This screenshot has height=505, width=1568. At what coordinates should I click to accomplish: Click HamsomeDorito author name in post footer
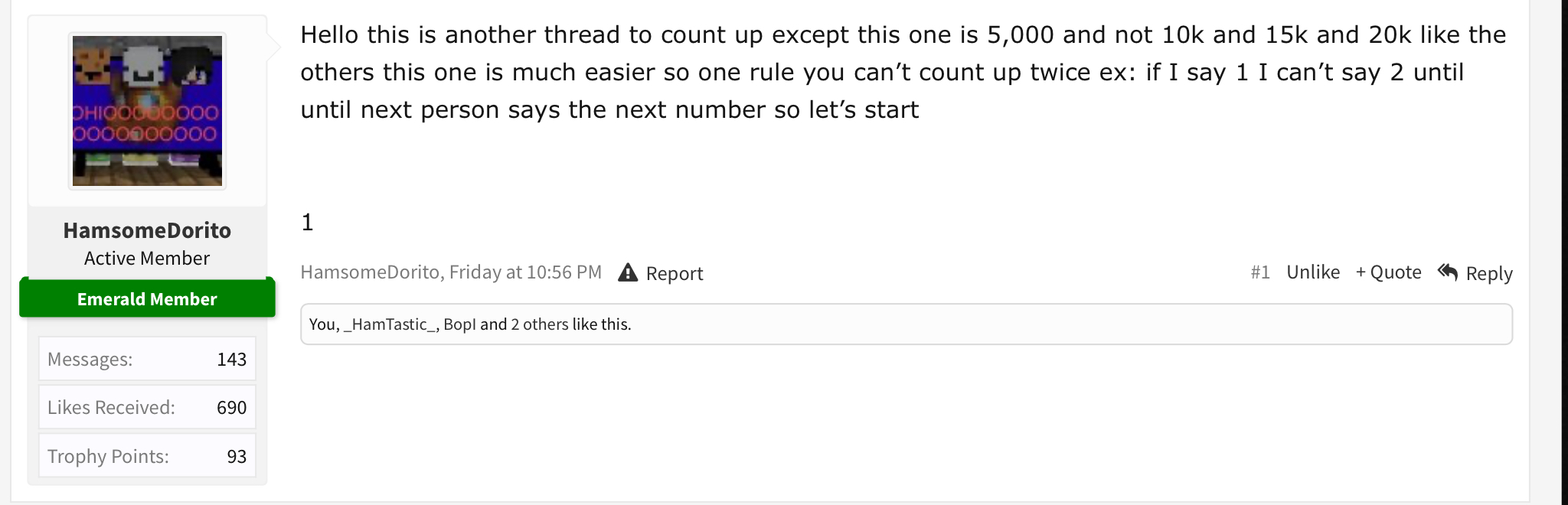[370, 272]
